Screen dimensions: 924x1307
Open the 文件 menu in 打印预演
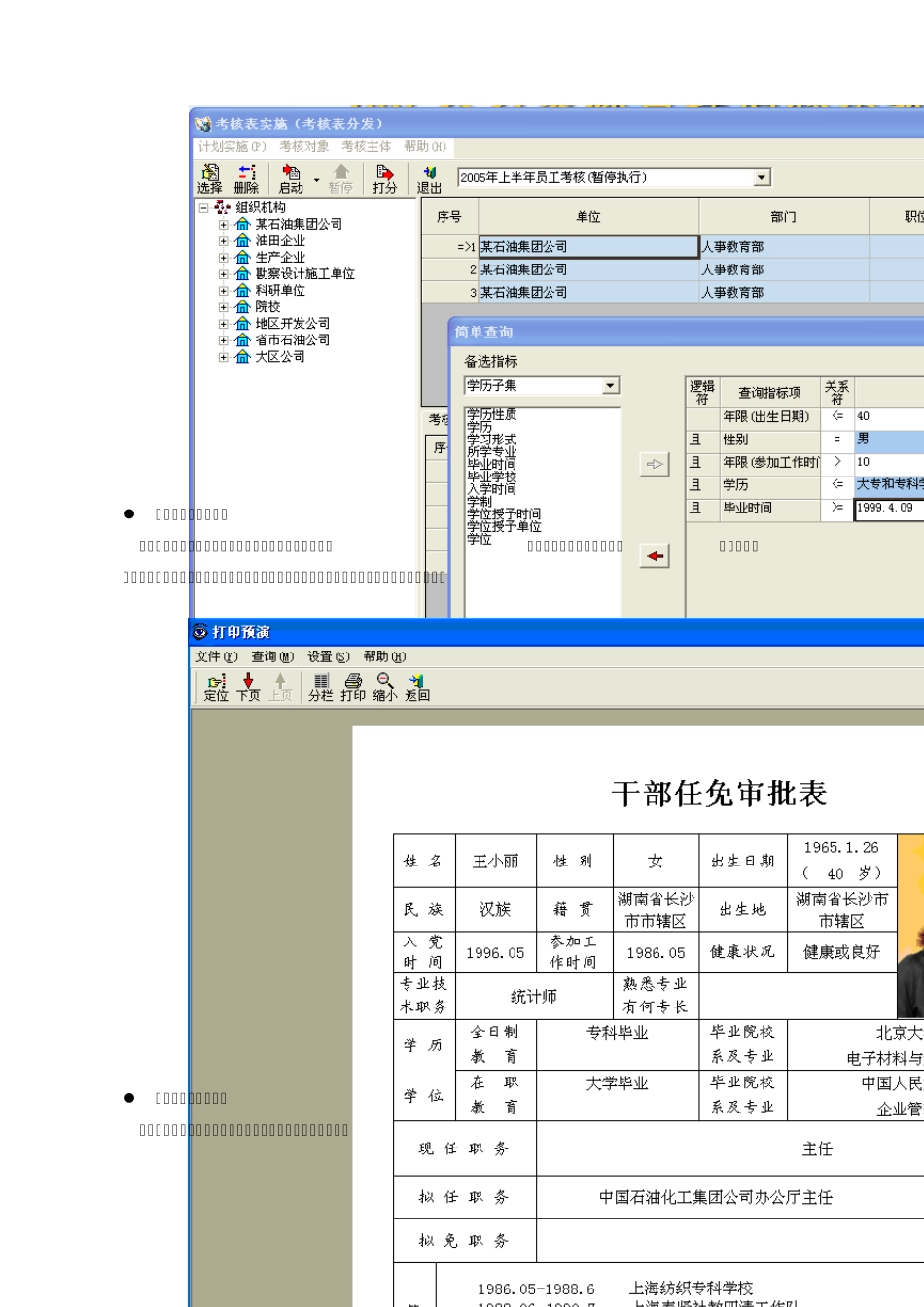(216, 656)
